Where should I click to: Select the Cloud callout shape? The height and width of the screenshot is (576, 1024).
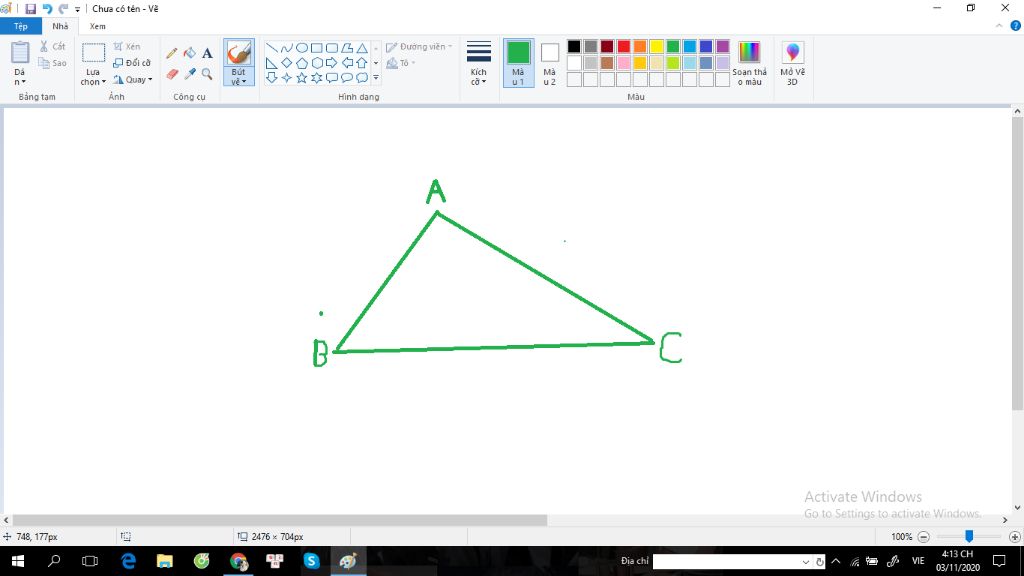point(362,78)
